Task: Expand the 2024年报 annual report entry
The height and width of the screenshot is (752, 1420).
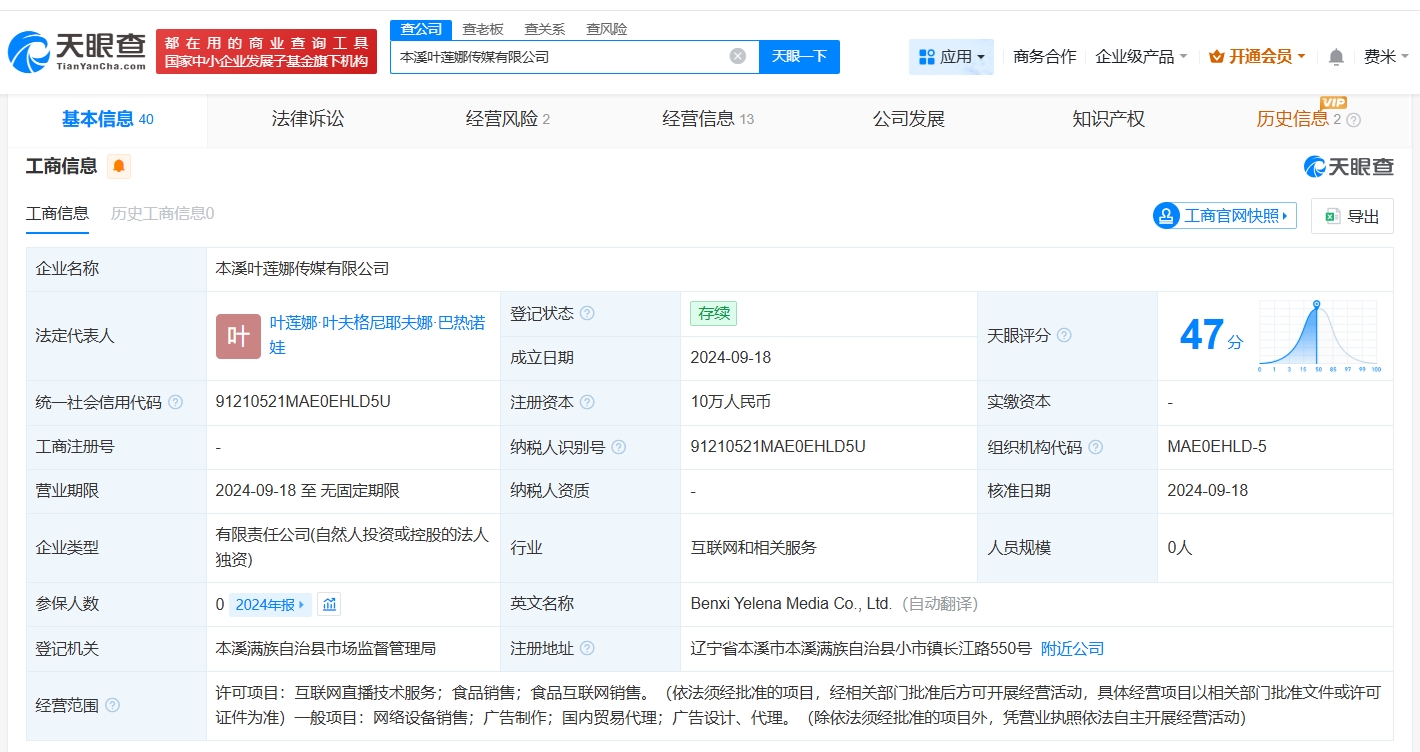Action: pos(267,604)
